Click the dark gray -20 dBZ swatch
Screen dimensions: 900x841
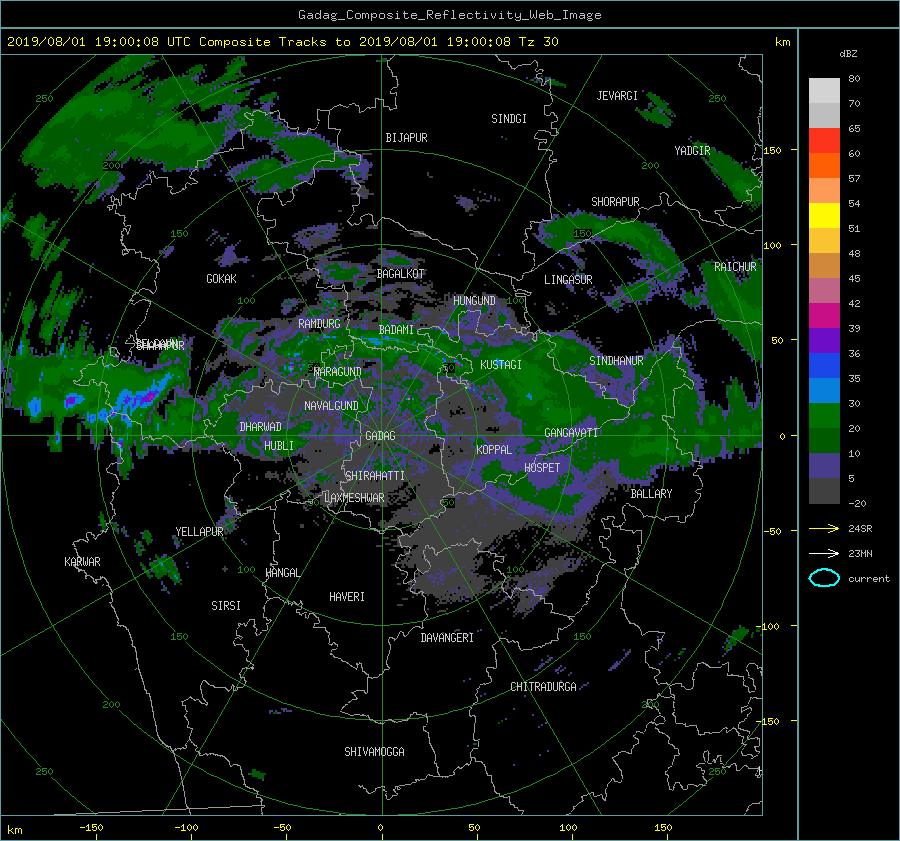click(824, 491)
